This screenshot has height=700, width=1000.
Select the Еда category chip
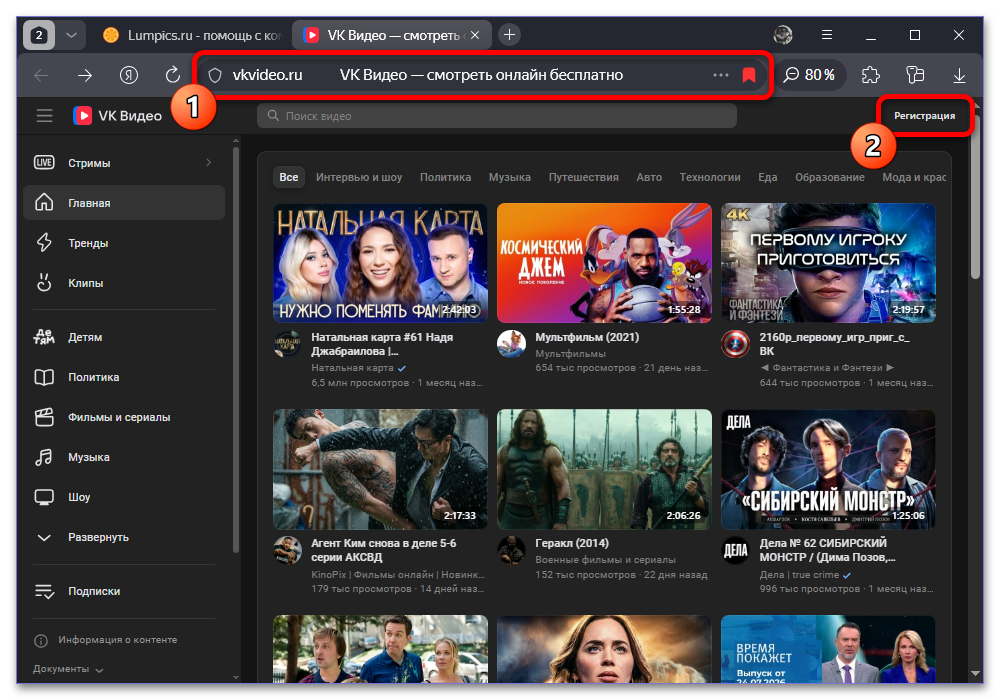coord(767,177)
